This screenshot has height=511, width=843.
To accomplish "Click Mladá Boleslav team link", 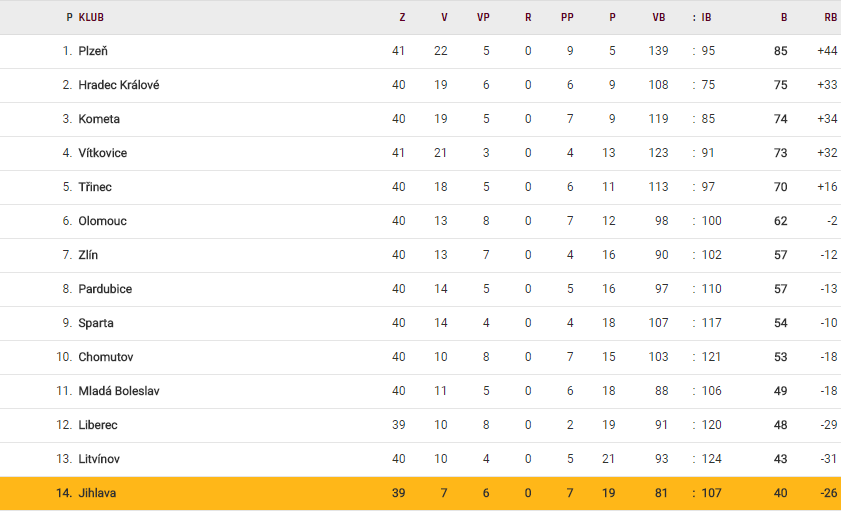I will click(x=119, y=391).
